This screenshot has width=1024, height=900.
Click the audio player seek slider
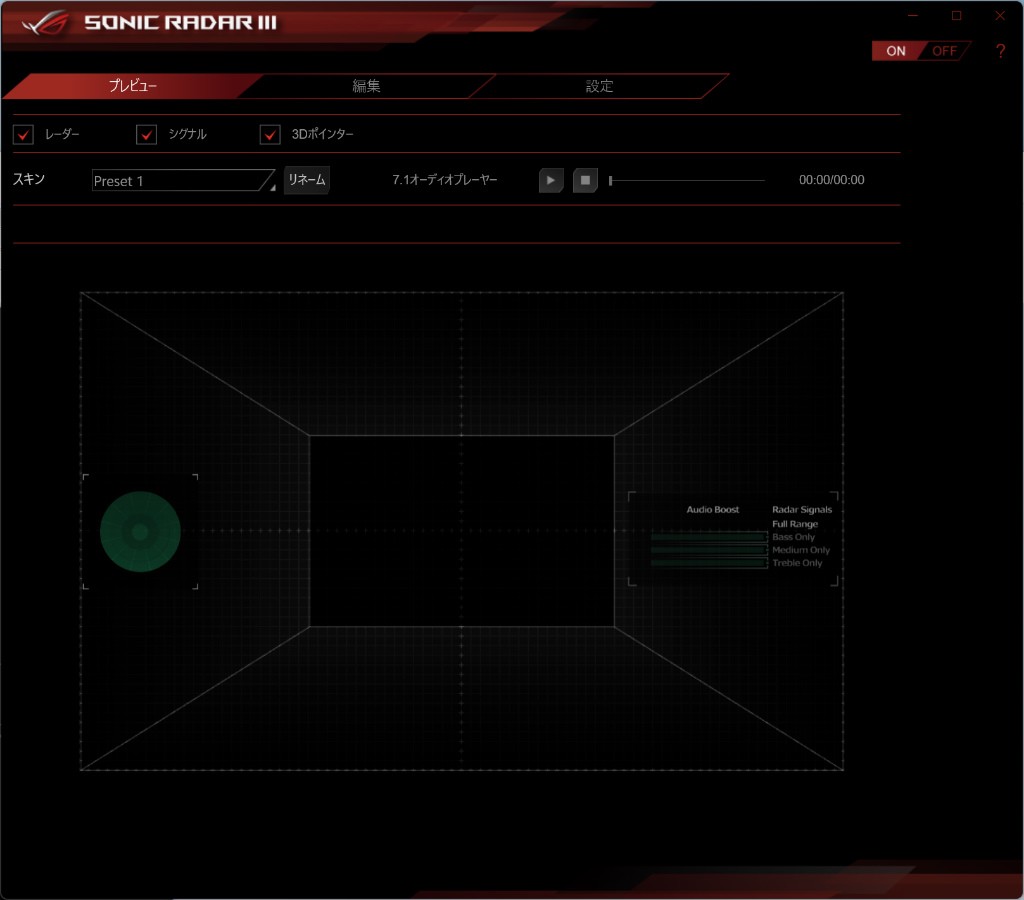click(x=686, y=180)
